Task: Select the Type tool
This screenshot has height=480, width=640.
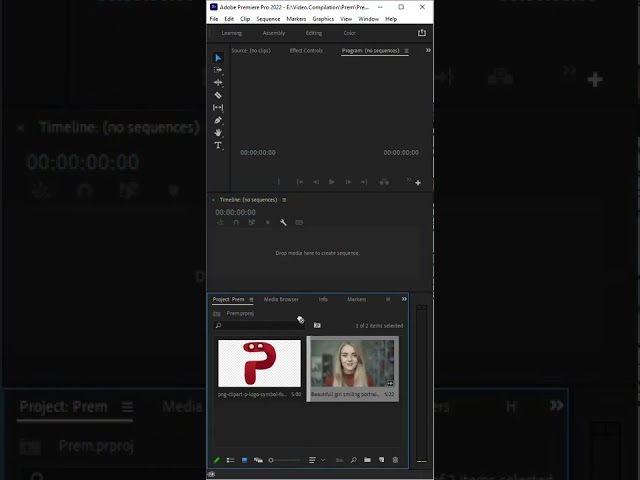Action: click(x=218, y=145)
